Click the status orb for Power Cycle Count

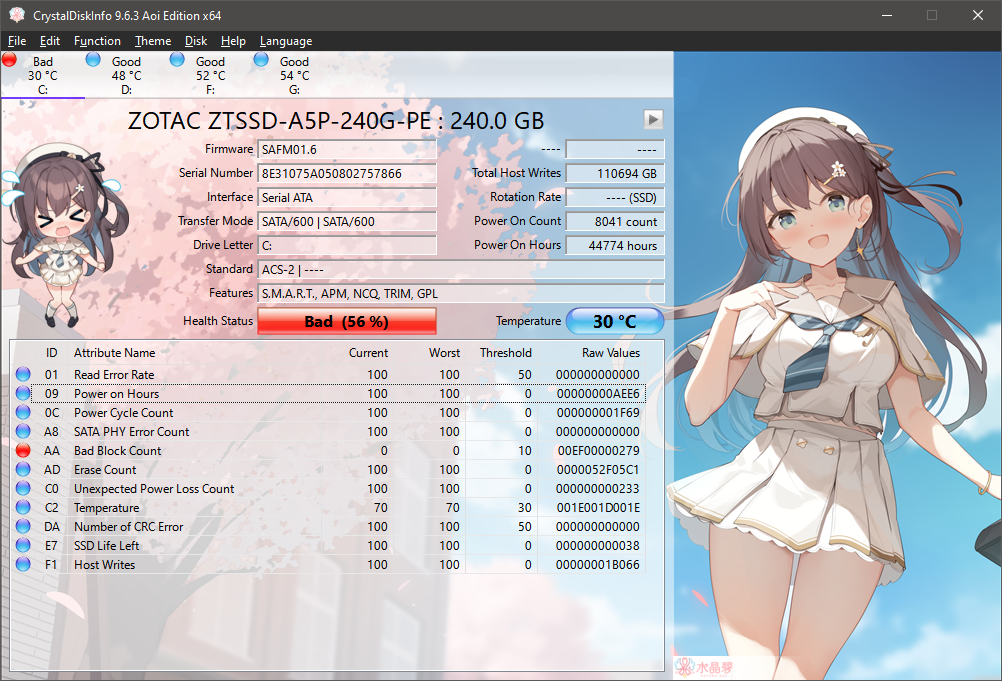click(23, 413)
